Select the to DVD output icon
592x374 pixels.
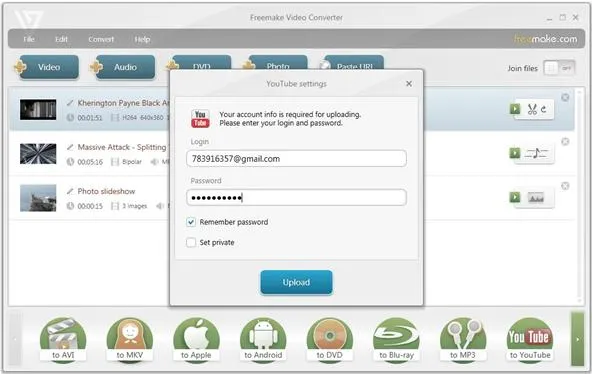(330, 340)
